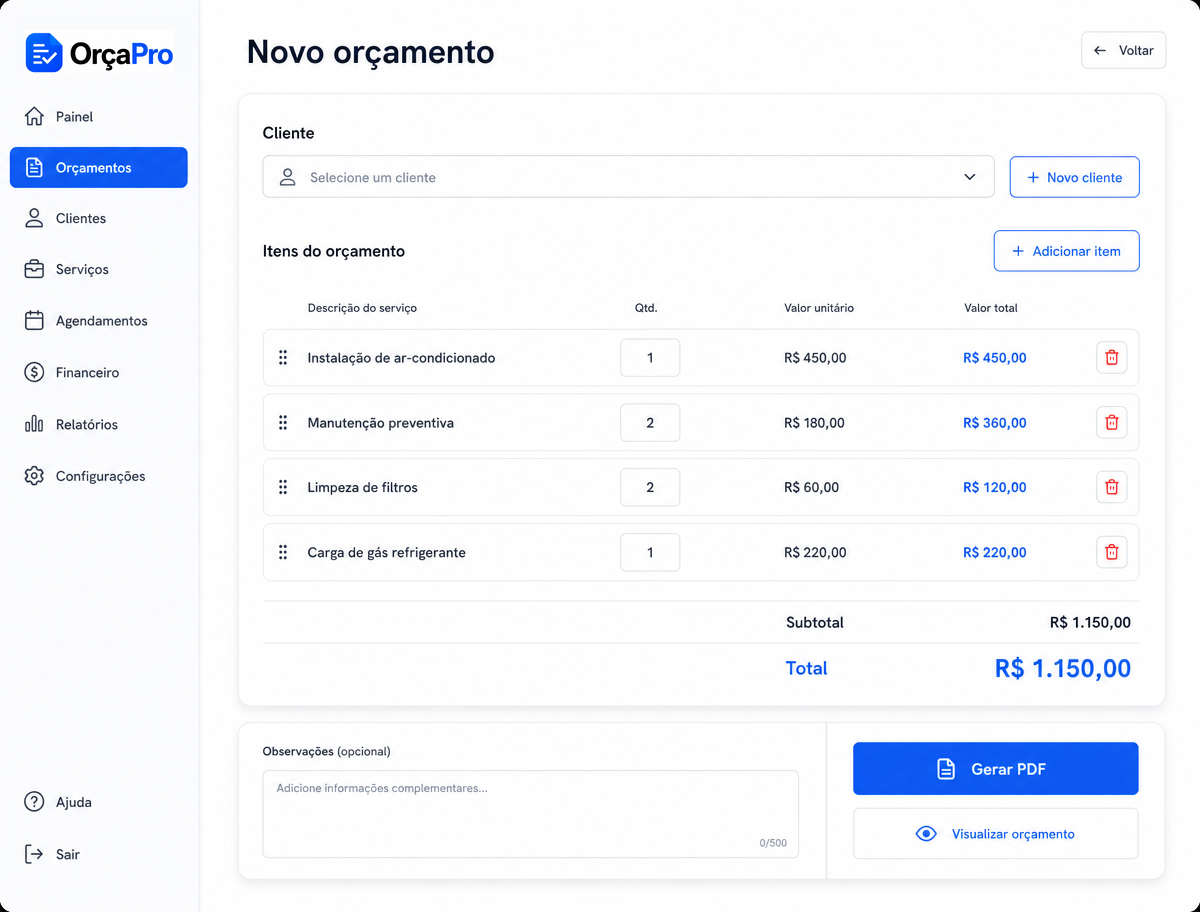Open Relatórios from the sidebar

(98, 424)
